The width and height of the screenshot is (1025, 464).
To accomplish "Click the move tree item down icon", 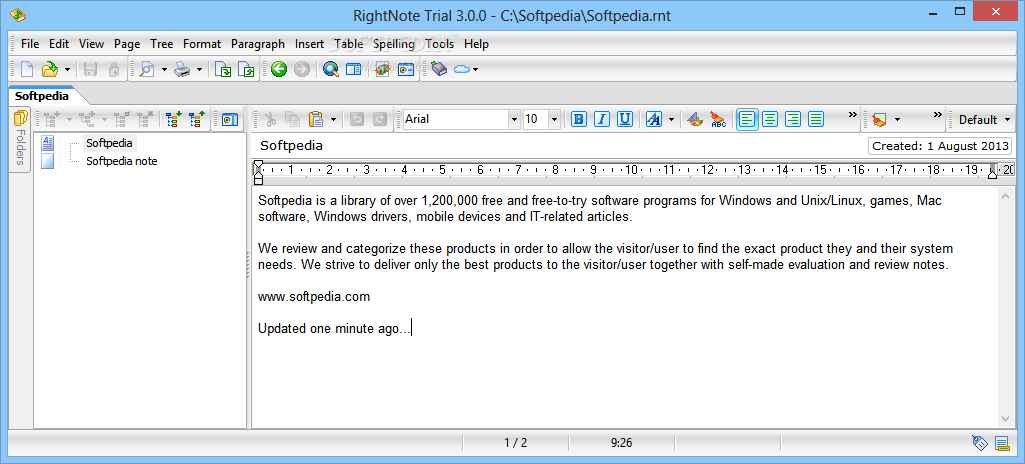I will [173, 119].
